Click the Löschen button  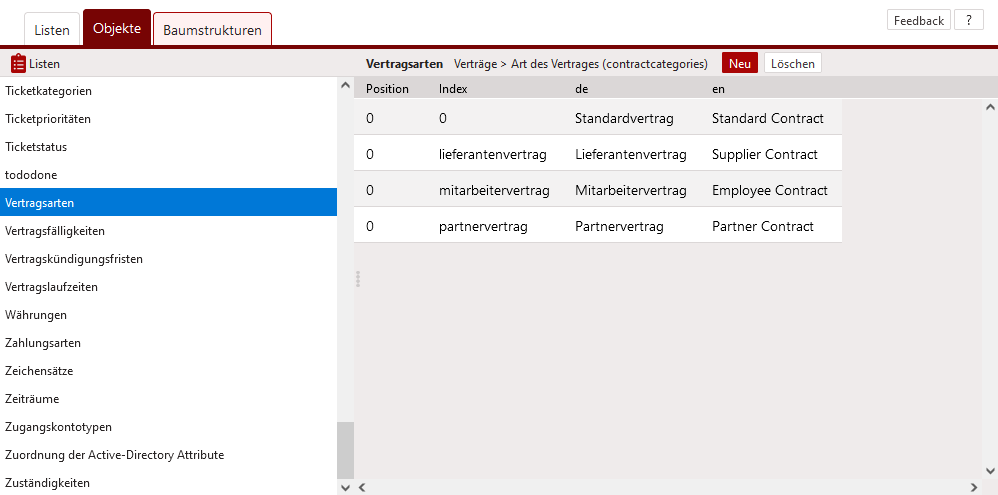pos(792,64)
